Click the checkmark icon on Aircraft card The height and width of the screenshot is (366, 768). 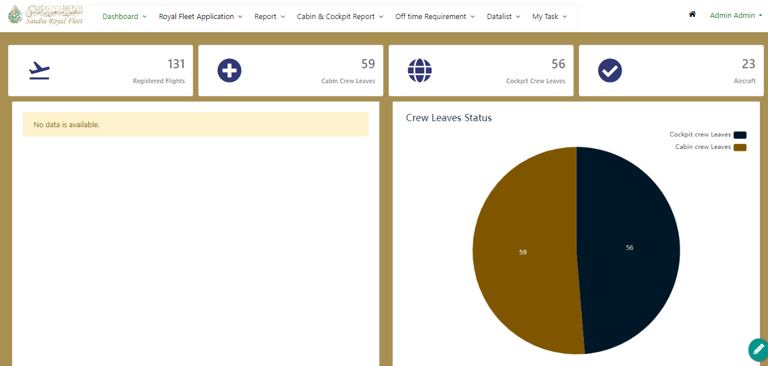coord(610,71)
